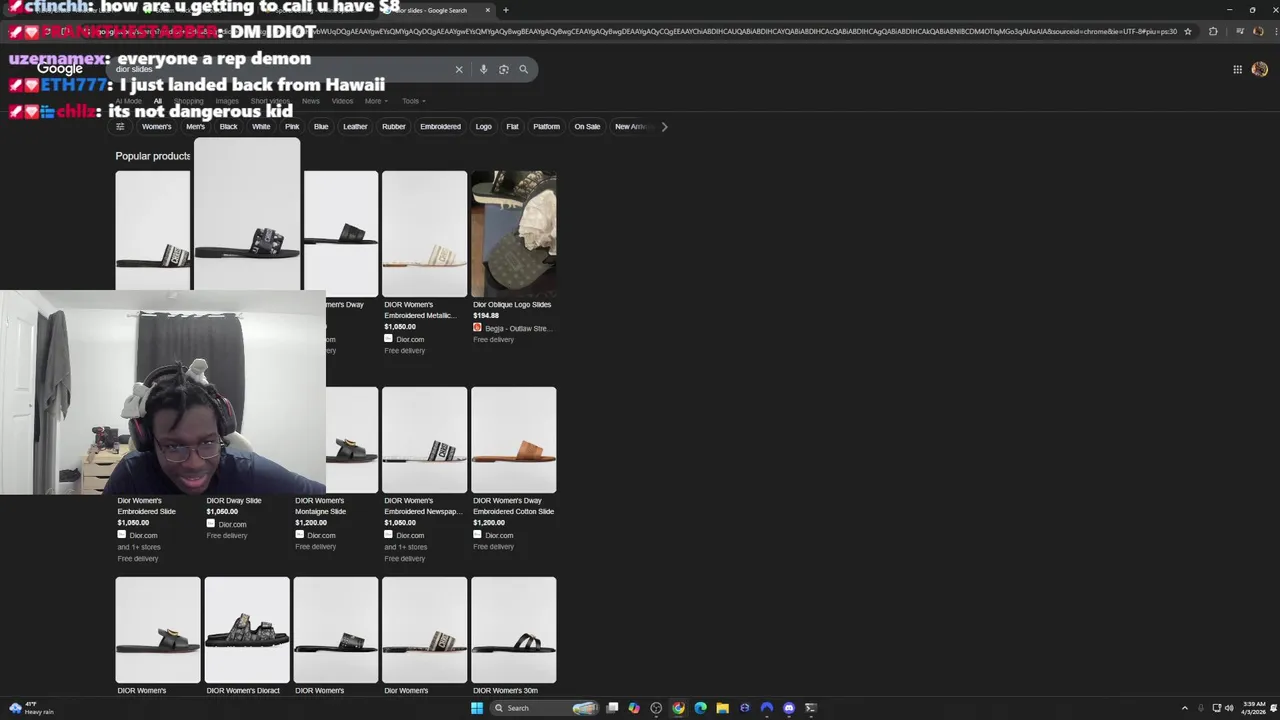Open Task View on the taskbar
This screenshot has height=720, width=1280.
pyautogui.click(x=612, y=708)
